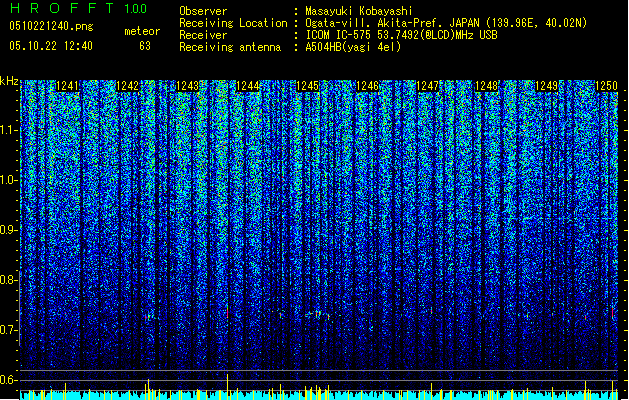Click the Receiver field label

(x=203, y=35)
